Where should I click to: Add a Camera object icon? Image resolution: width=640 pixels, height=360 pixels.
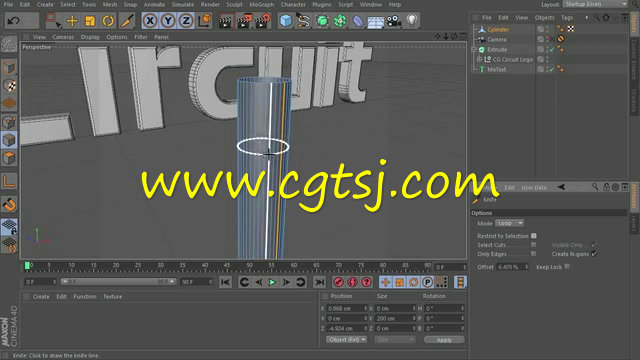(394, 20)
